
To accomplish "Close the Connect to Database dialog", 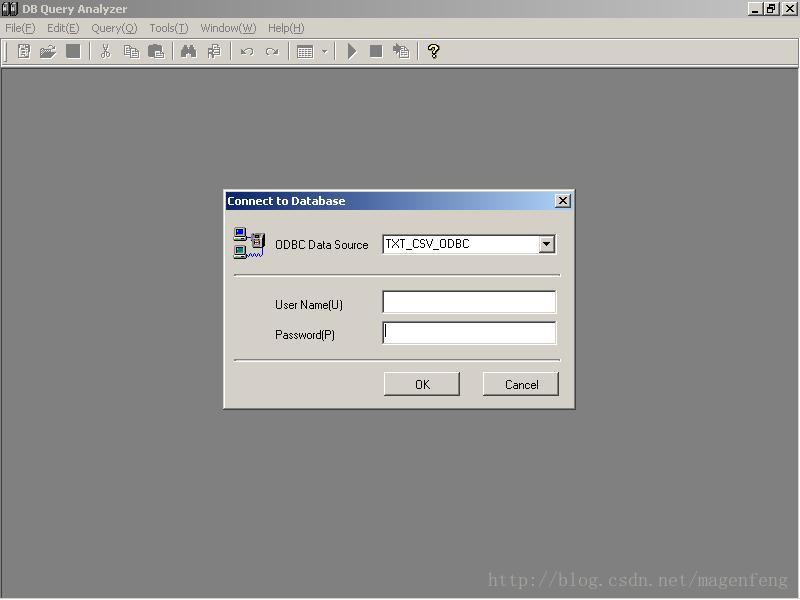I will click(562, 201).
